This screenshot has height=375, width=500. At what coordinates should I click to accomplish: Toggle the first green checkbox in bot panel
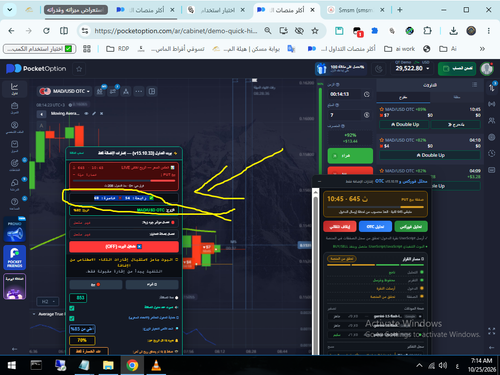point(72,308)
